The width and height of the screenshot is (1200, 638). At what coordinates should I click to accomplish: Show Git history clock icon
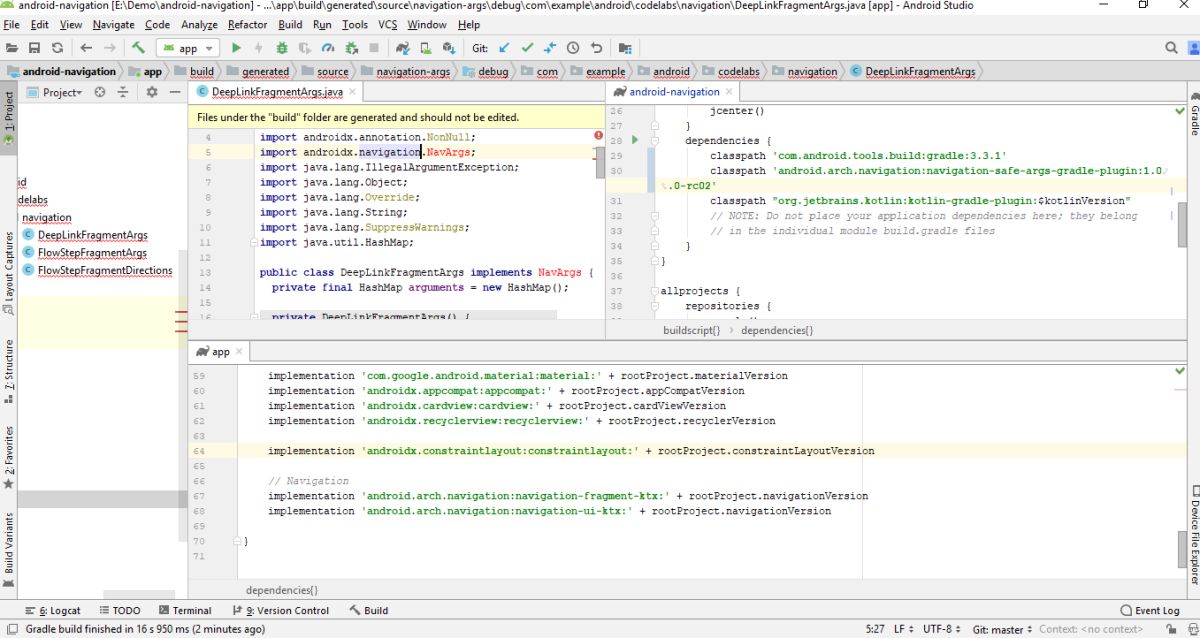[573, 48]
